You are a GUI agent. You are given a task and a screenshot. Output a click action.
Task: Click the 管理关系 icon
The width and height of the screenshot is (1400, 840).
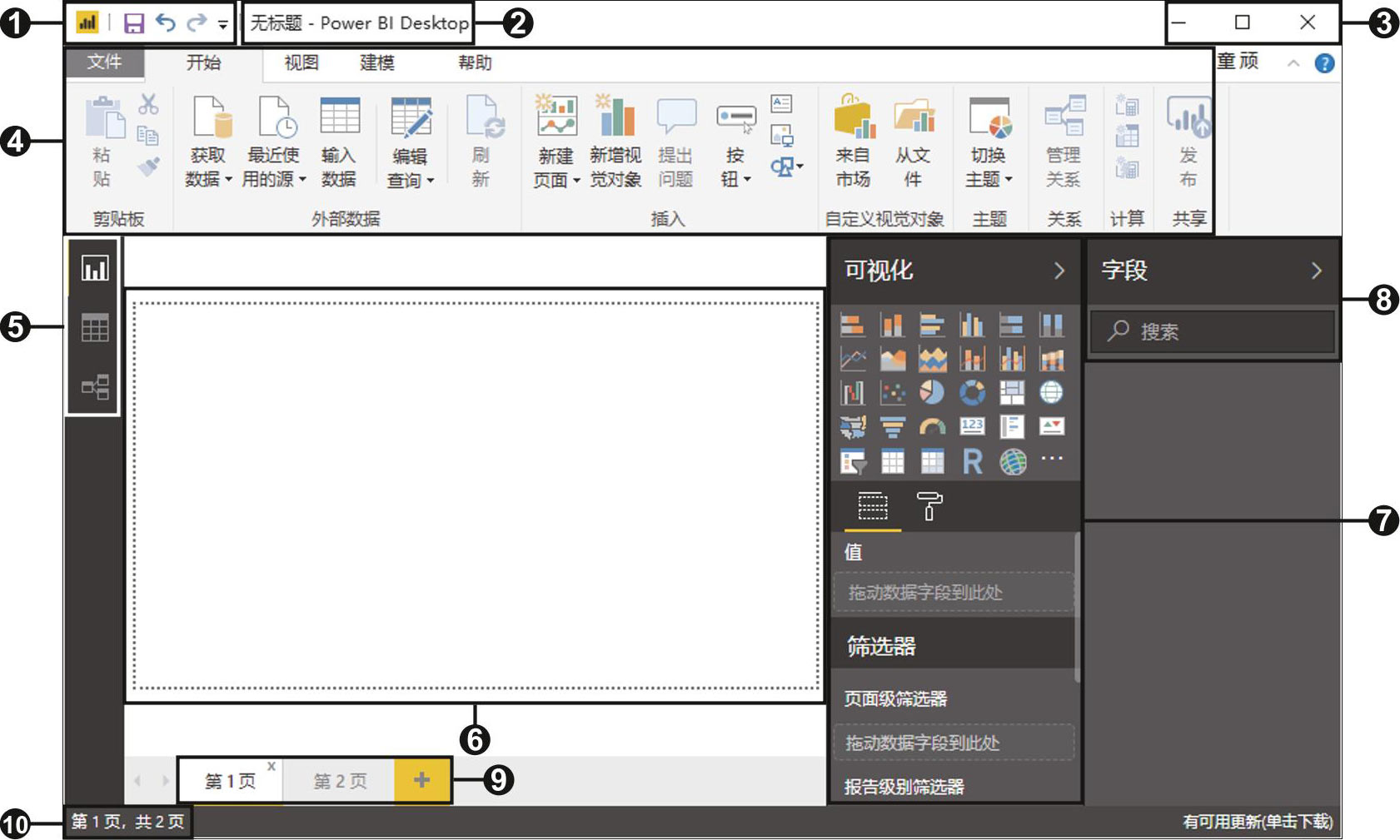pos(1064,117)
